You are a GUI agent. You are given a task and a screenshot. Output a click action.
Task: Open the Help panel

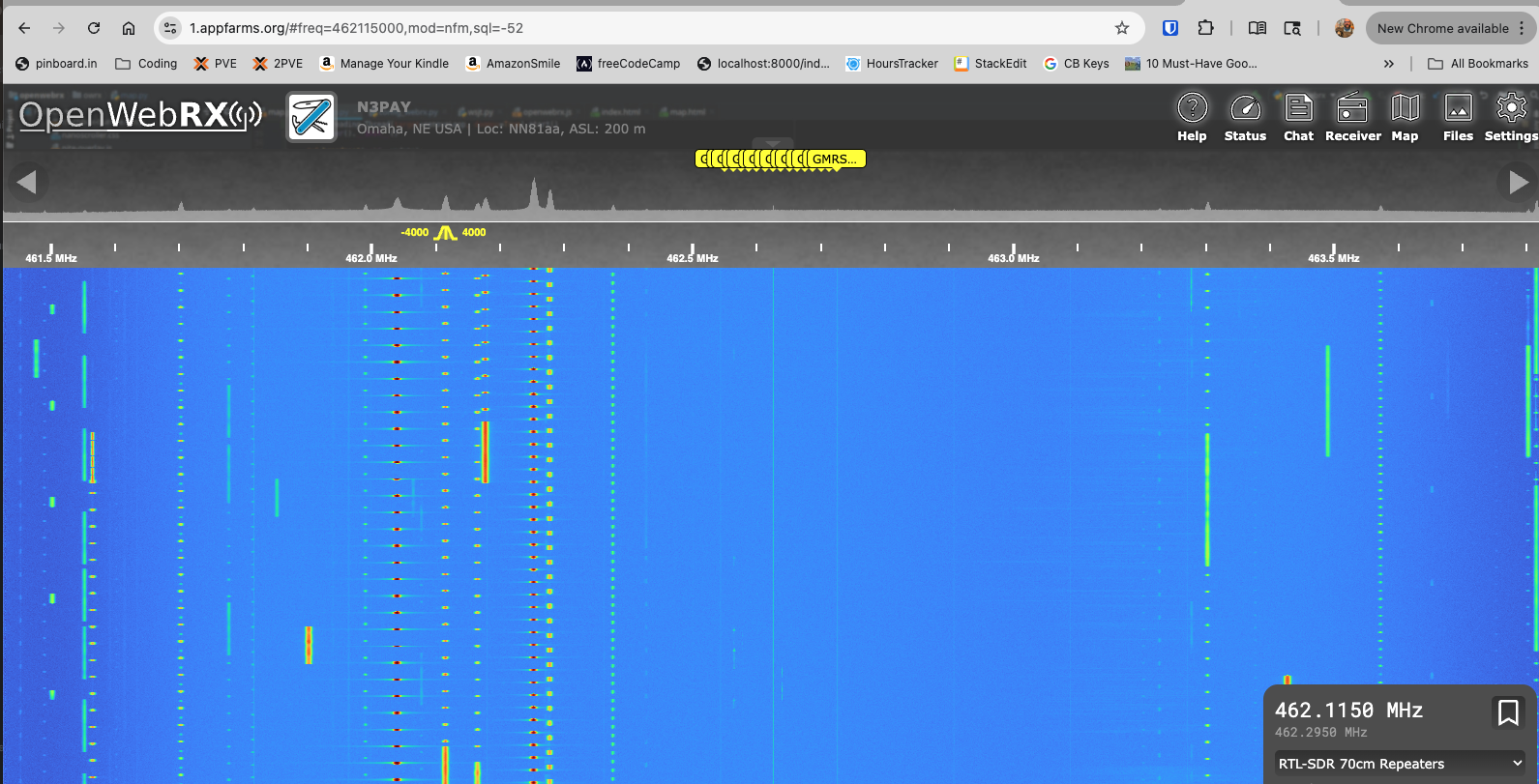(x=1192, y=117)
